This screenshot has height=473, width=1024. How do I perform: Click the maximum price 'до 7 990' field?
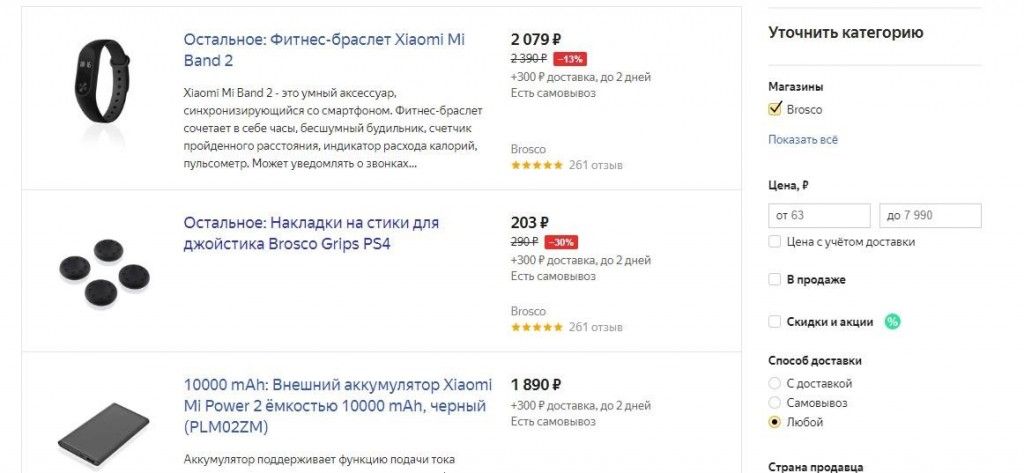930,216
